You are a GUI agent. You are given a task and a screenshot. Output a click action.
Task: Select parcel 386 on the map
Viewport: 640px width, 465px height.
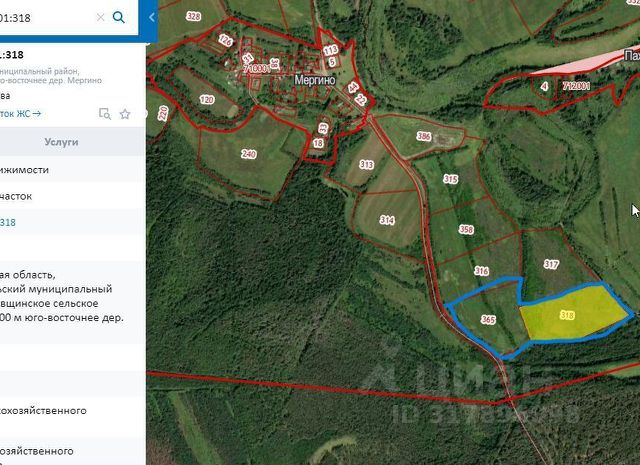[424, 136]
